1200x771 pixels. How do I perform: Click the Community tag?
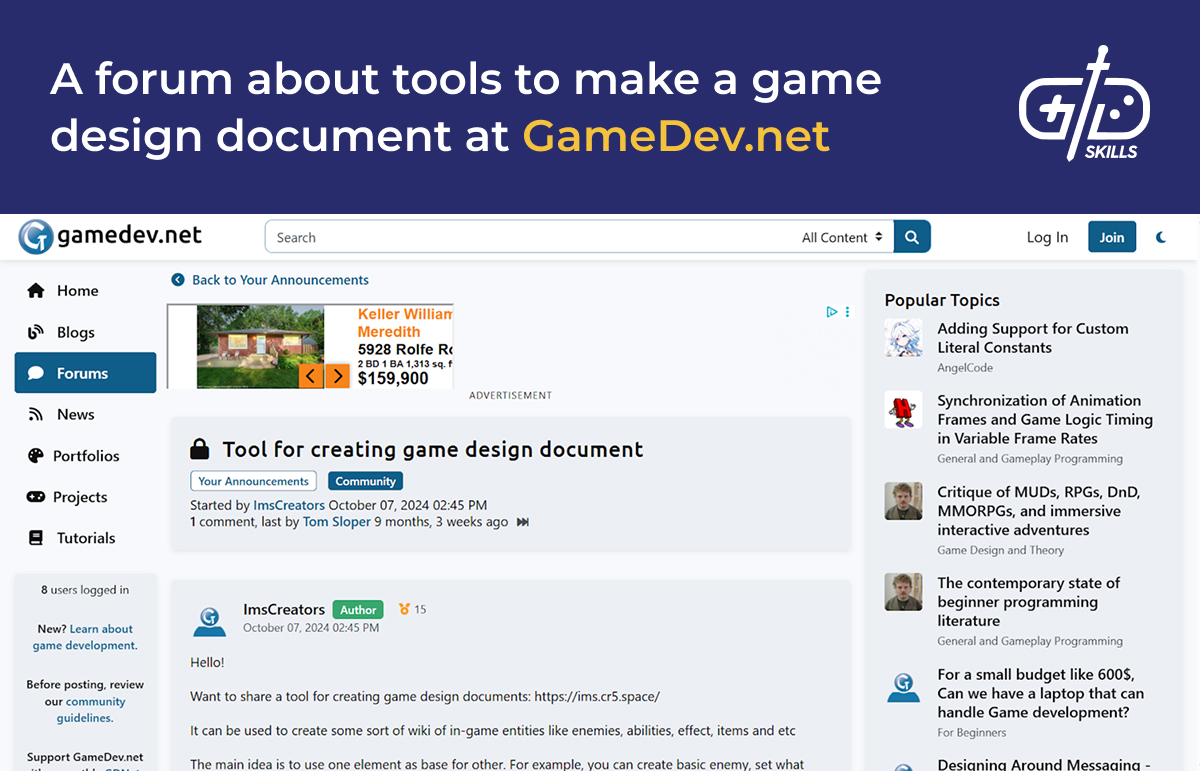[366, 481]
